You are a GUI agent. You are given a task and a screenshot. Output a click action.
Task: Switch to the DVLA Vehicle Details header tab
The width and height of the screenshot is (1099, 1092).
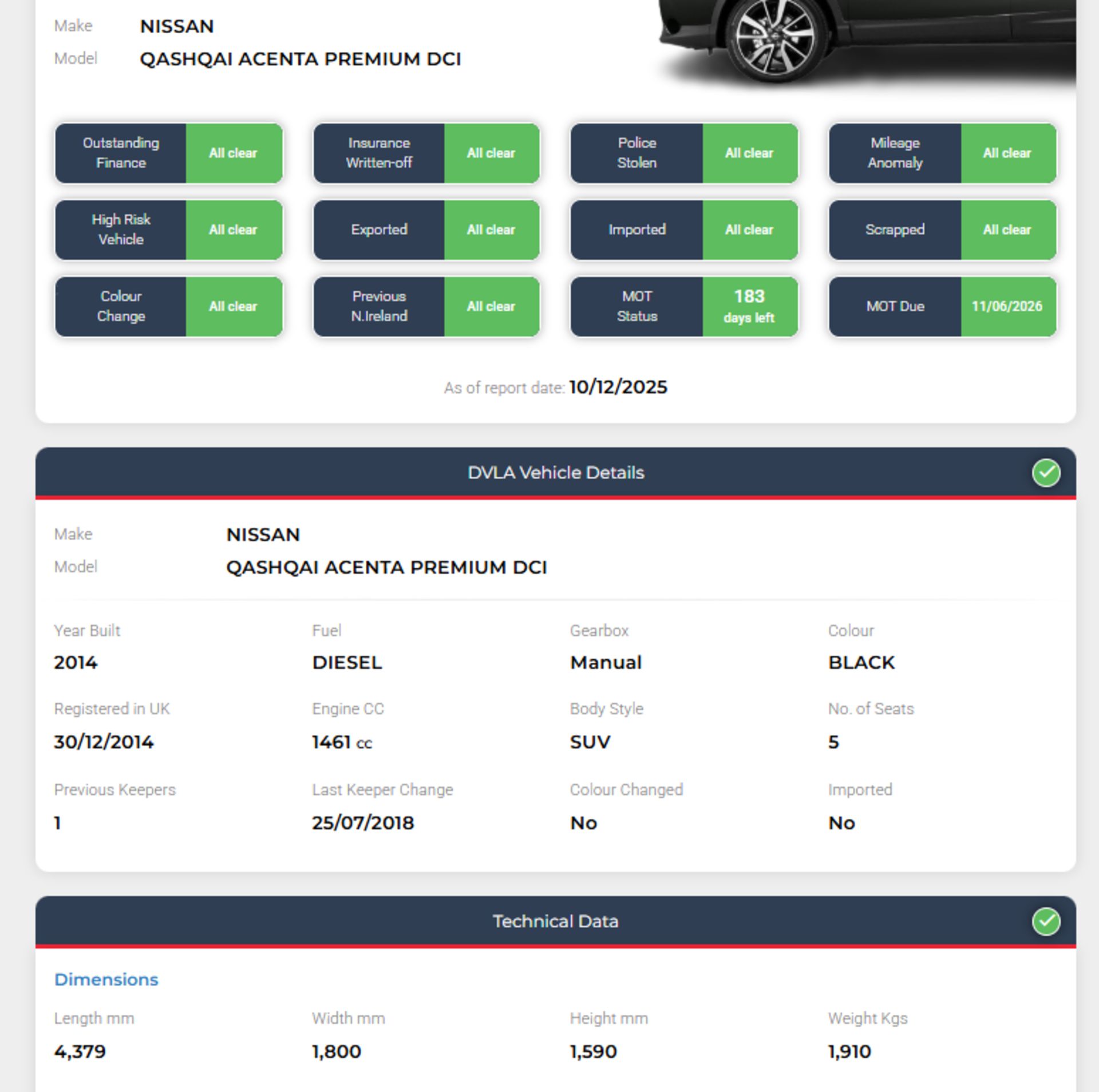(555, 472)
